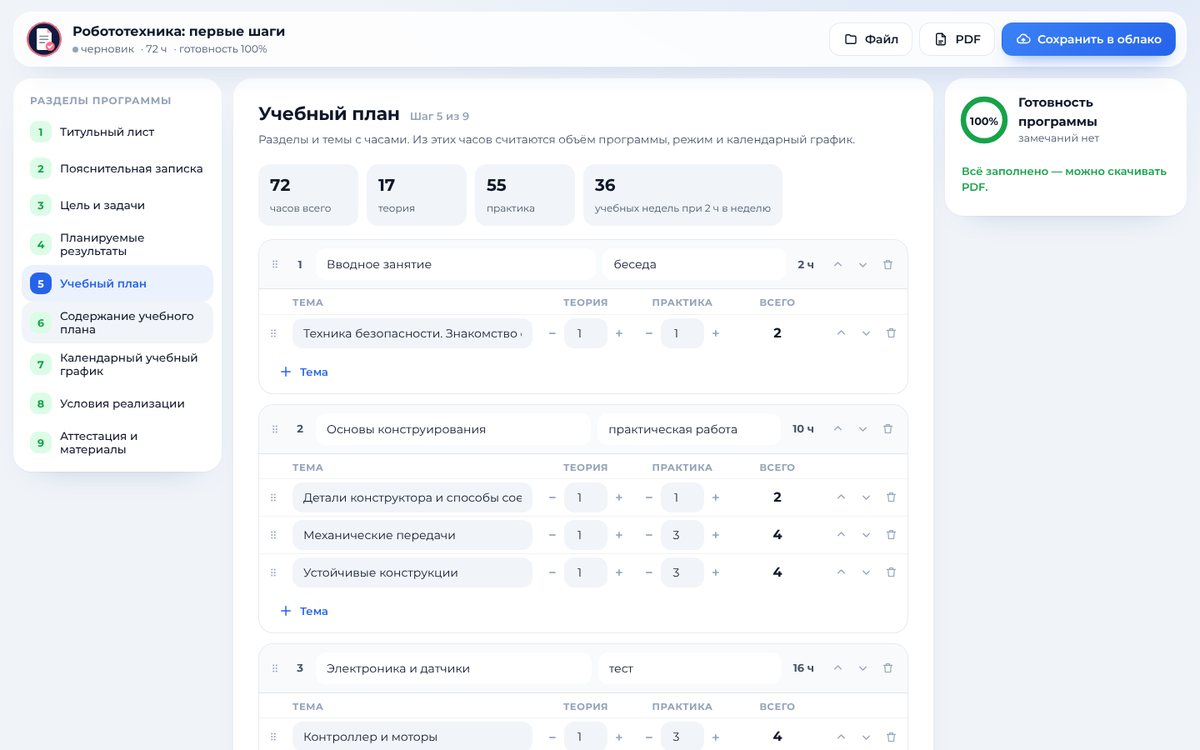Click the 100% readiness progress ring
Viewport: 1200px width, 750px height.
984,121
